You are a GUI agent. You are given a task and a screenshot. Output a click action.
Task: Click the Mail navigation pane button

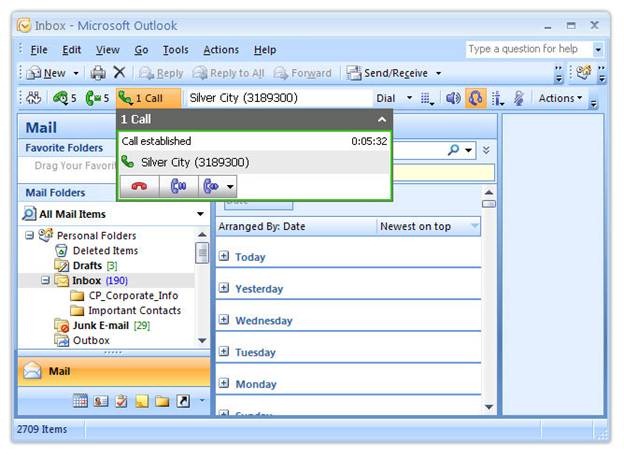114,371
